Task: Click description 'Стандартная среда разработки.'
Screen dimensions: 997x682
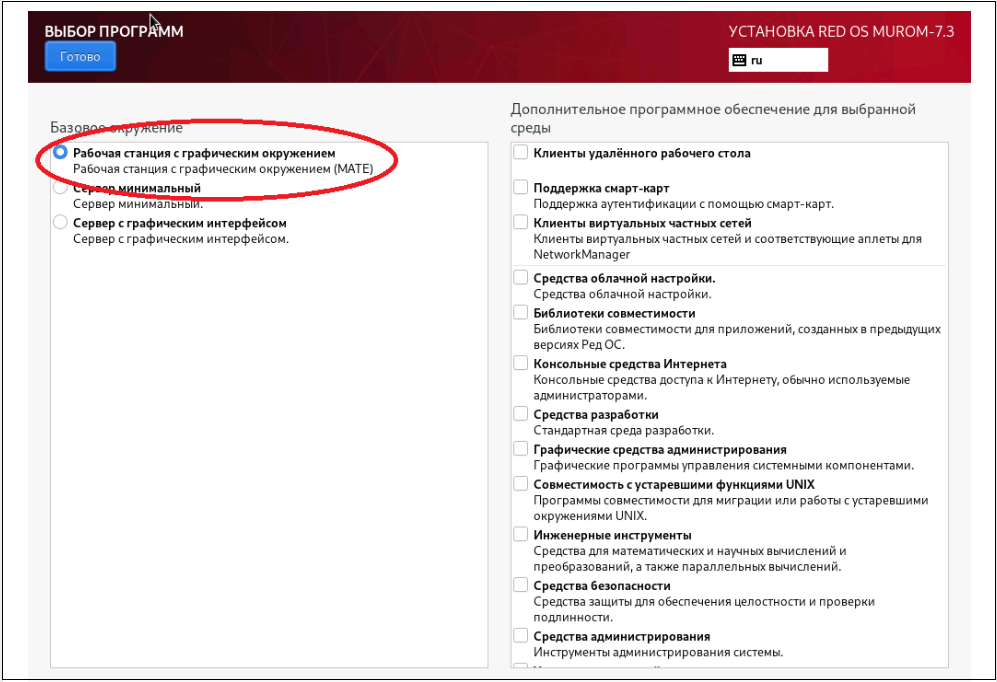Action: [624, 430]
